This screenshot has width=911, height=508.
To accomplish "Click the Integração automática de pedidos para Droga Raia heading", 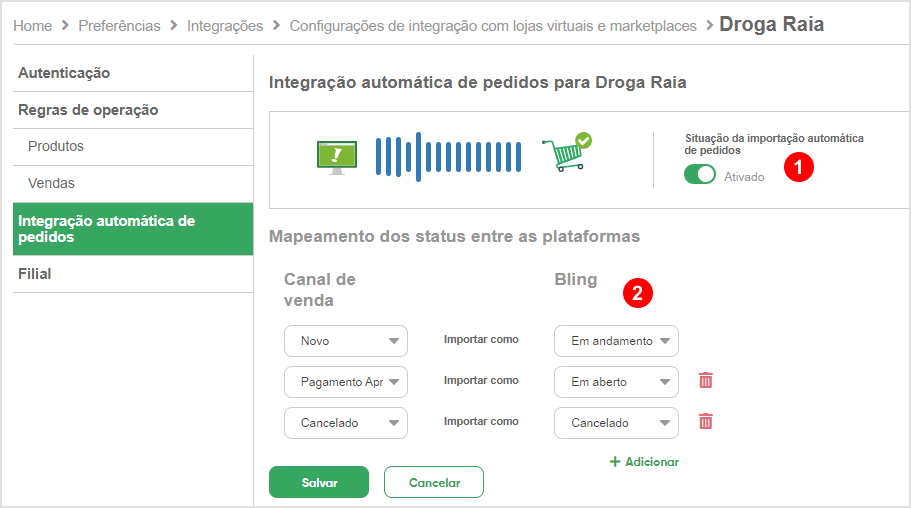I will coord(478,83).
